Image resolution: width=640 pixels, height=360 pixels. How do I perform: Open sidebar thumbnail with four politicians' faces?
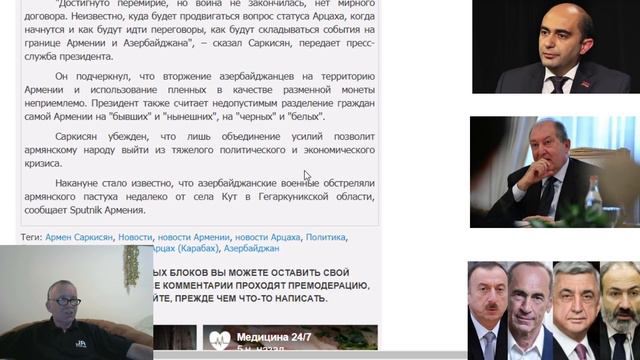[553, 311]
